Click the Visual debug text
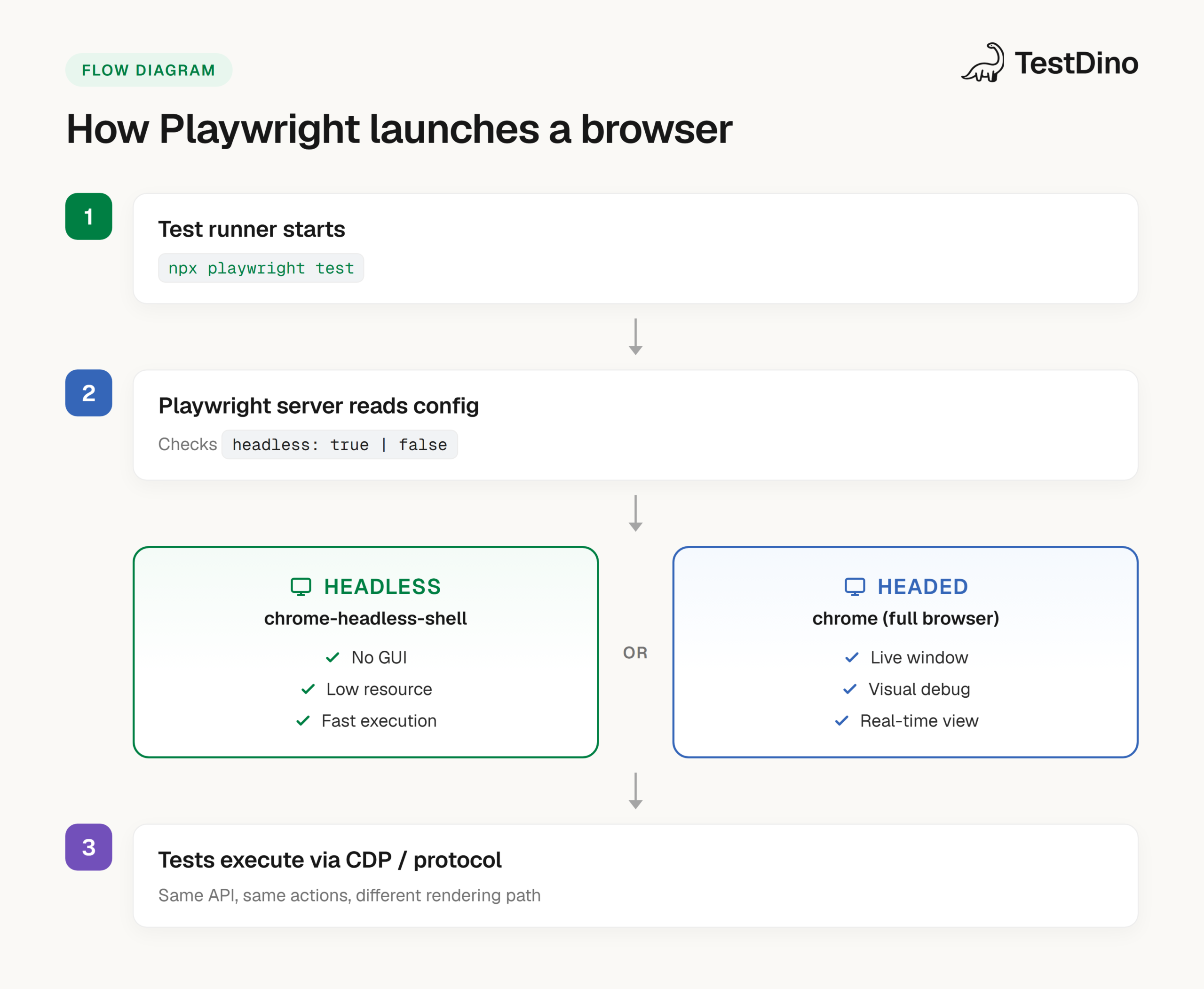1204x989 pixels. (x=919, y=689)
